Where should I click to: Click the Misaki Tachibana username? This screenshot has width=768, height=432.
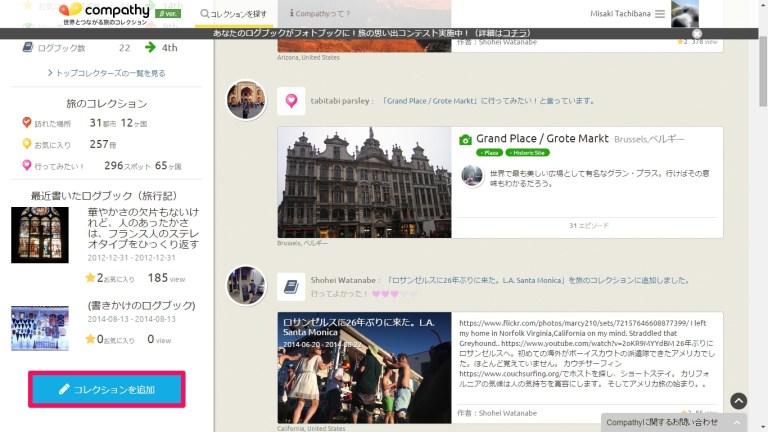click(620, 14)
